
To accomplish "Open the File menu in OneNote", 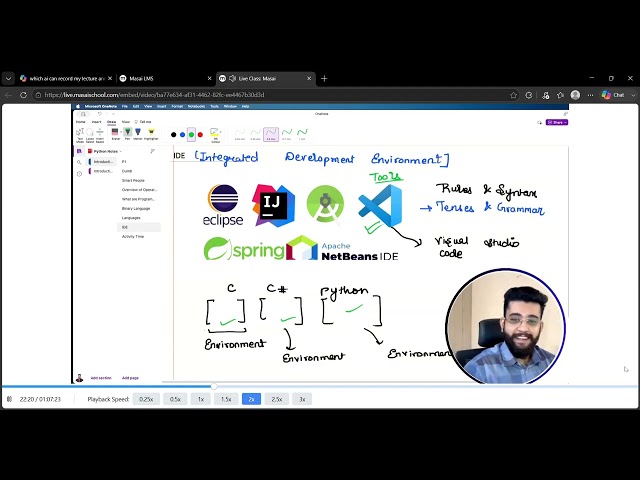I will click(x=125, y=107).
